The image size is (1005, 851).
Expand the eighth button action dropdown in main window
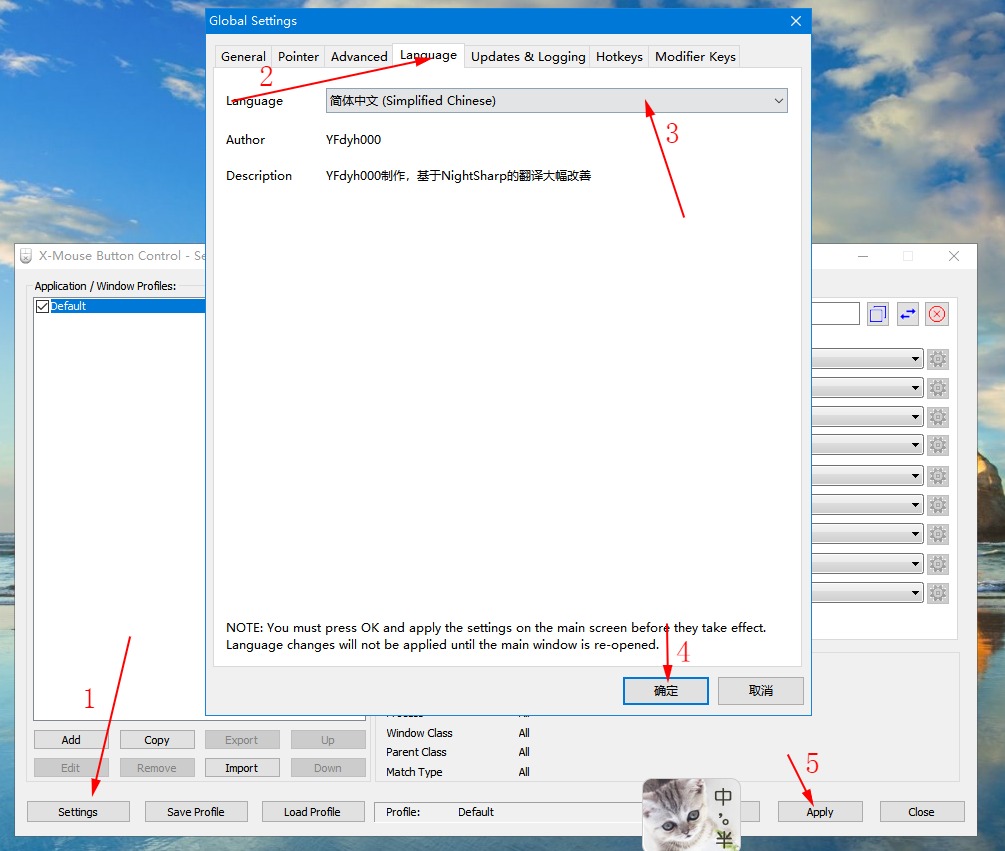tap(867, 564)
